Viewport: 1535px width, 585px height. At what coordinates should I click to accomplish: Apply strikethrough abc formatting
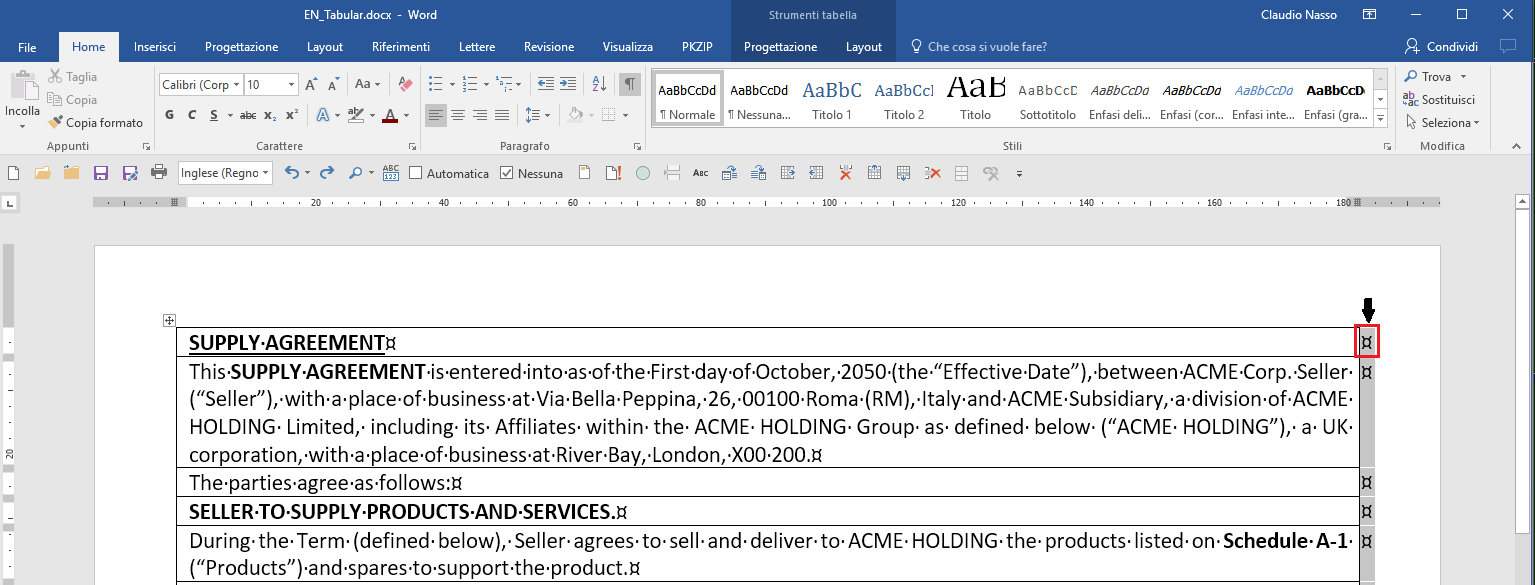[247, 115]
